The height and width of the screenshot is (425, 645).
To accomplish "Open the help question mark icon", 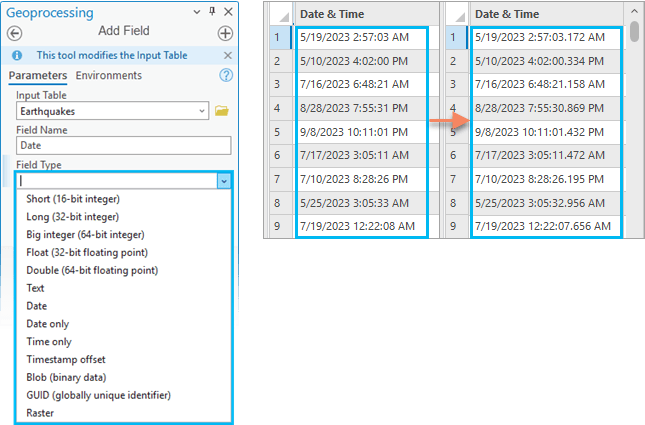I will point(226,75).
